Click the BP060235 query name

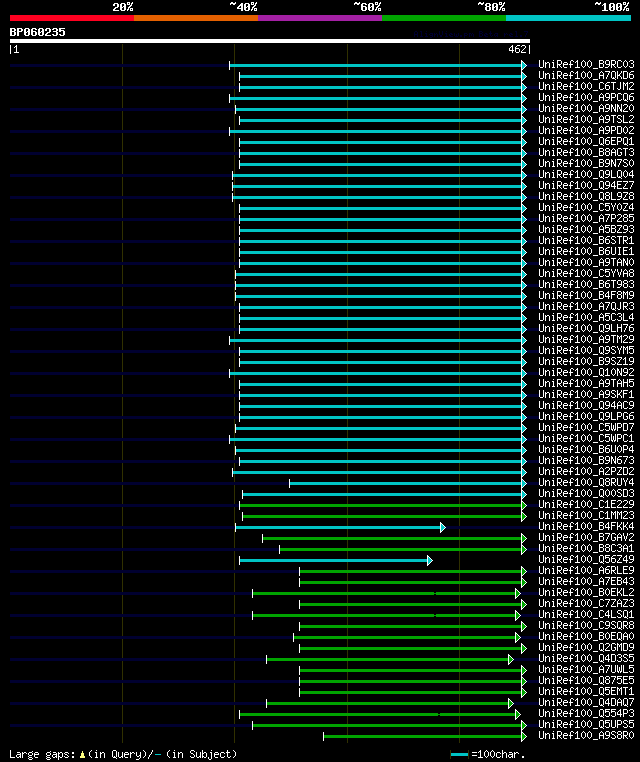click(37, 32)
